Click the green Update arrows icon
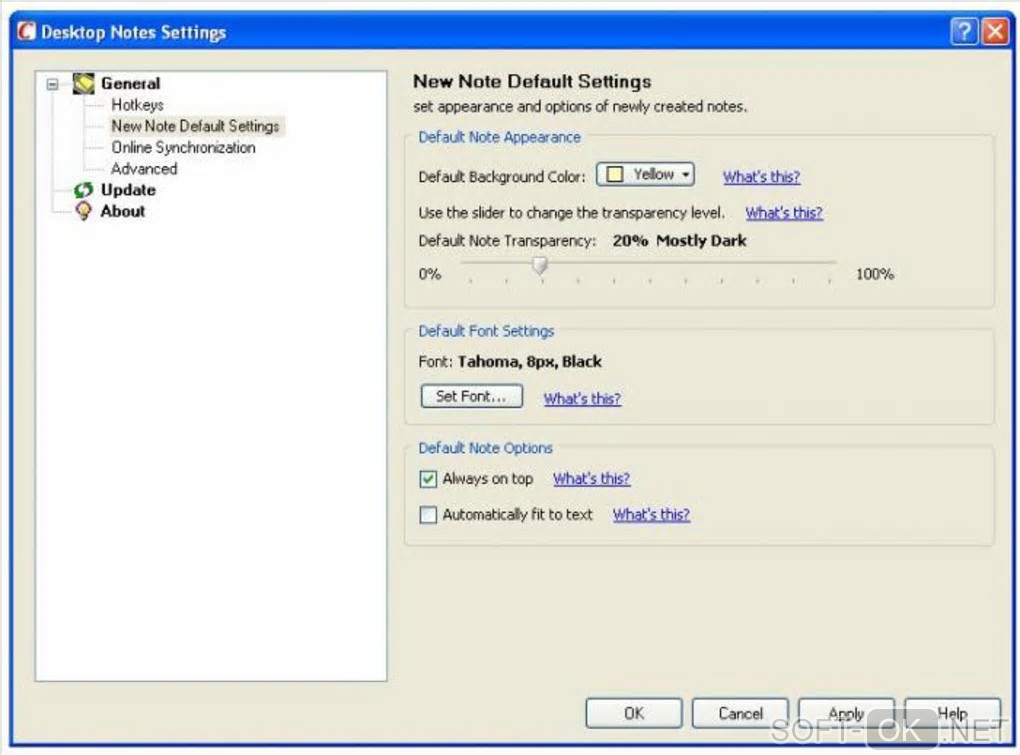 [84, 190]
